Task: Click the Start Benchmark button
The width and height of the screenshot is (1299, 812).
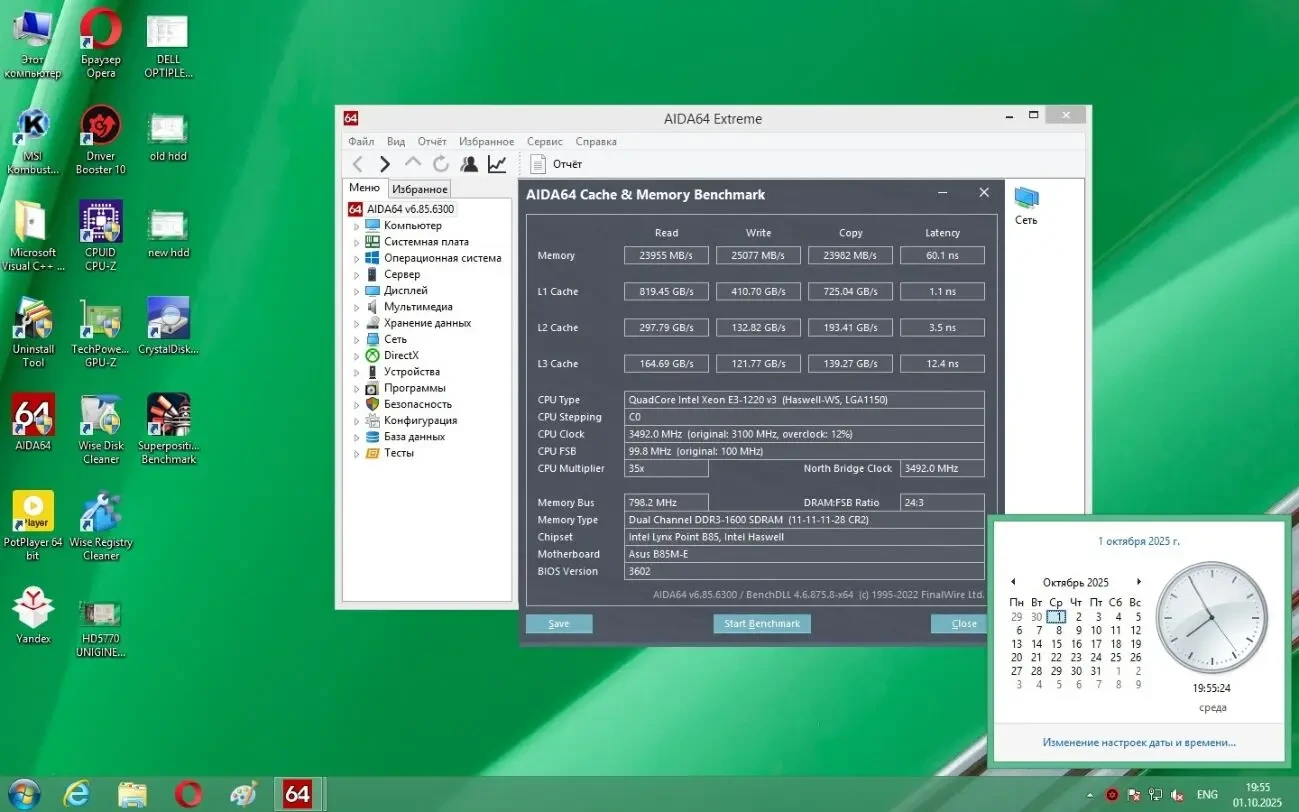Action: click(761, 624)
